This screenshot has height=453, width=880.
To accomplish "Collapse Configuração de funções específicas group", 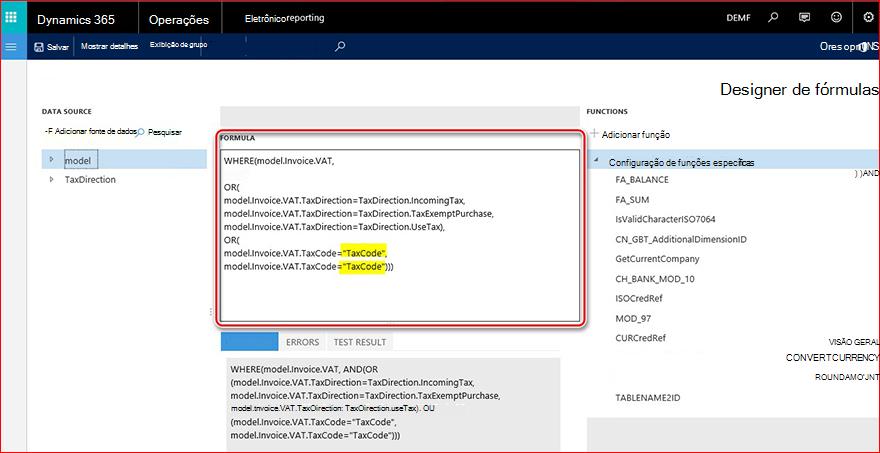I will (595, 162).
